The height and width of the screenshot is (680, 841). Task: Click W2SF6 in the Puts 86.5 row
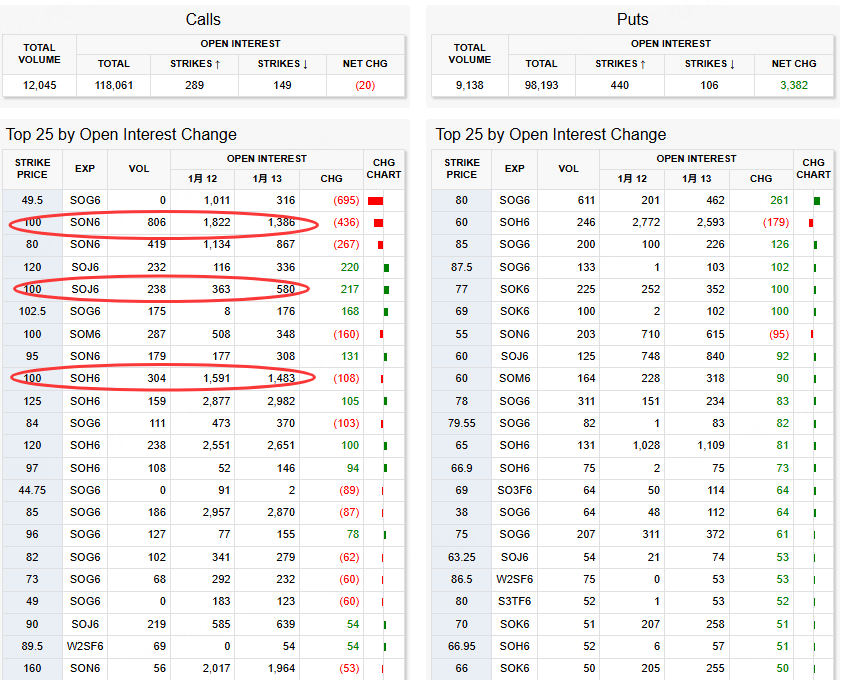(514, 579)
